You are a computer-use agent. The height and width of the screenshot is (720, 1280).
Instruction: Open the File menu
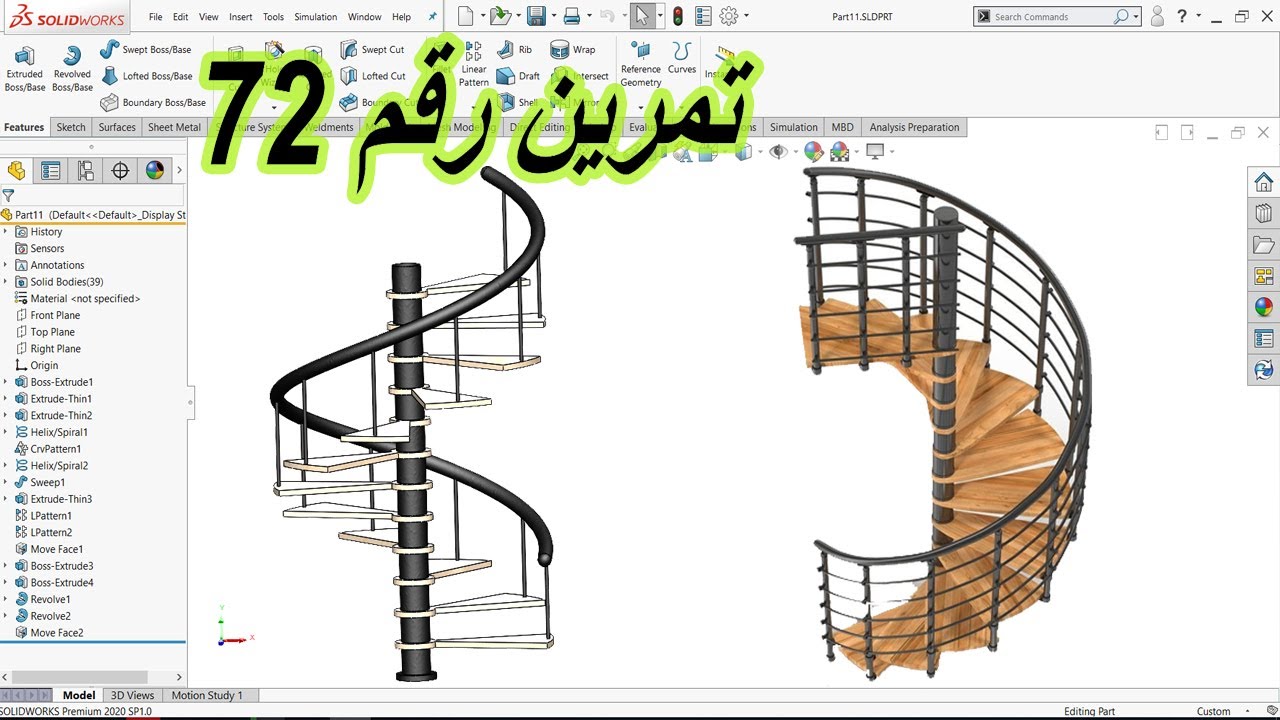155,17
